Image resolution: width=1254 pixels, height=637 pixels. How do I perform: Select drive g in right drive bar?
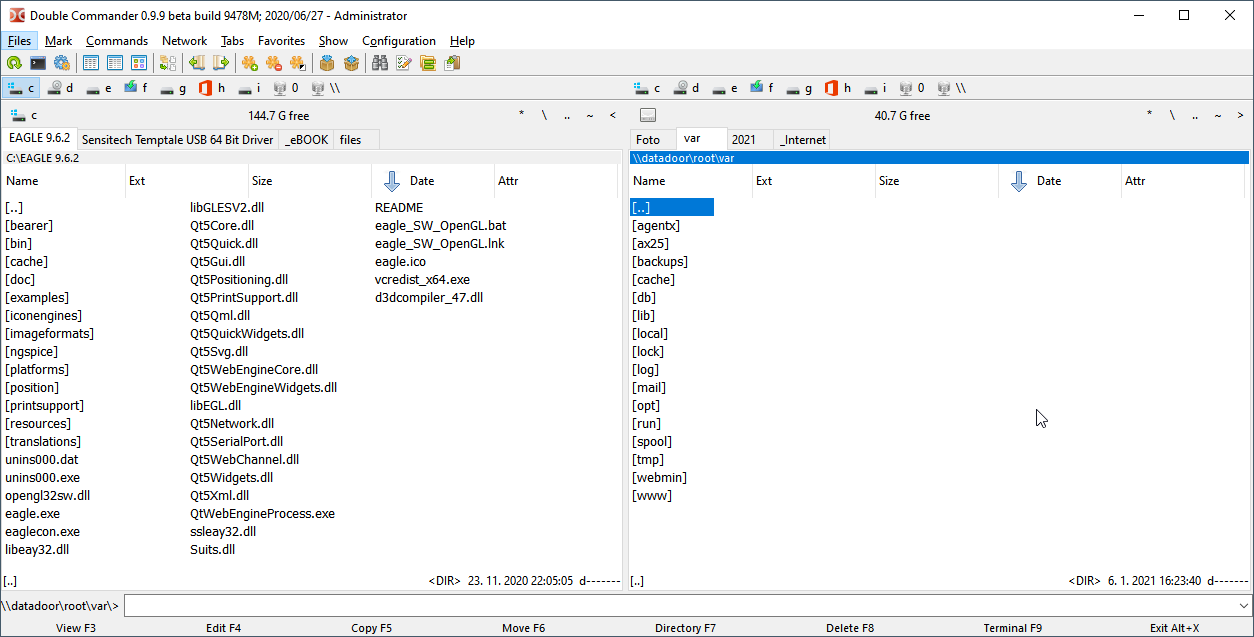click(x=798, y=88)
